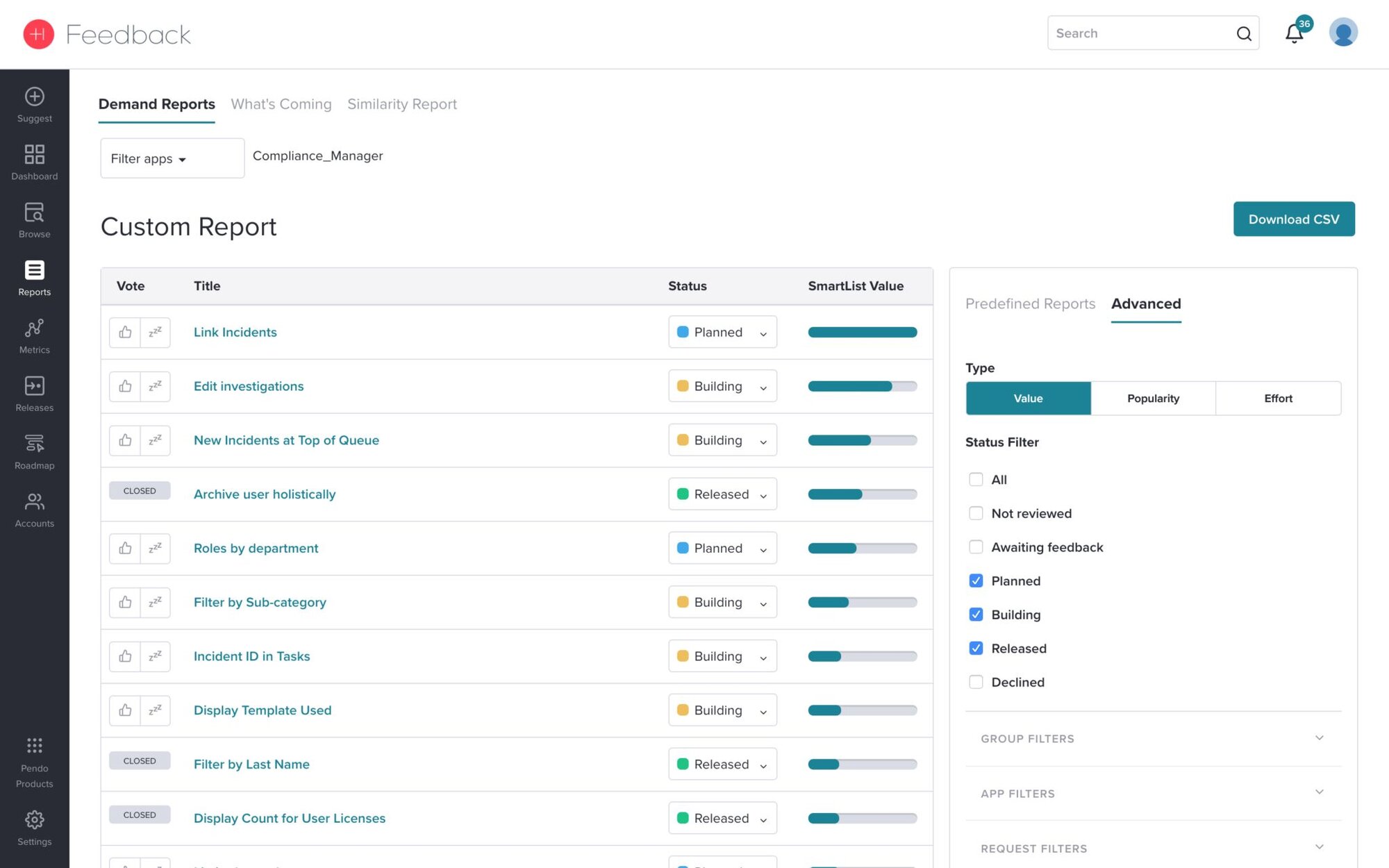The width and height of the screenshot is (1389, 868).
Task: Enable the Awaiting feedback filter
Action: (976, 547)
